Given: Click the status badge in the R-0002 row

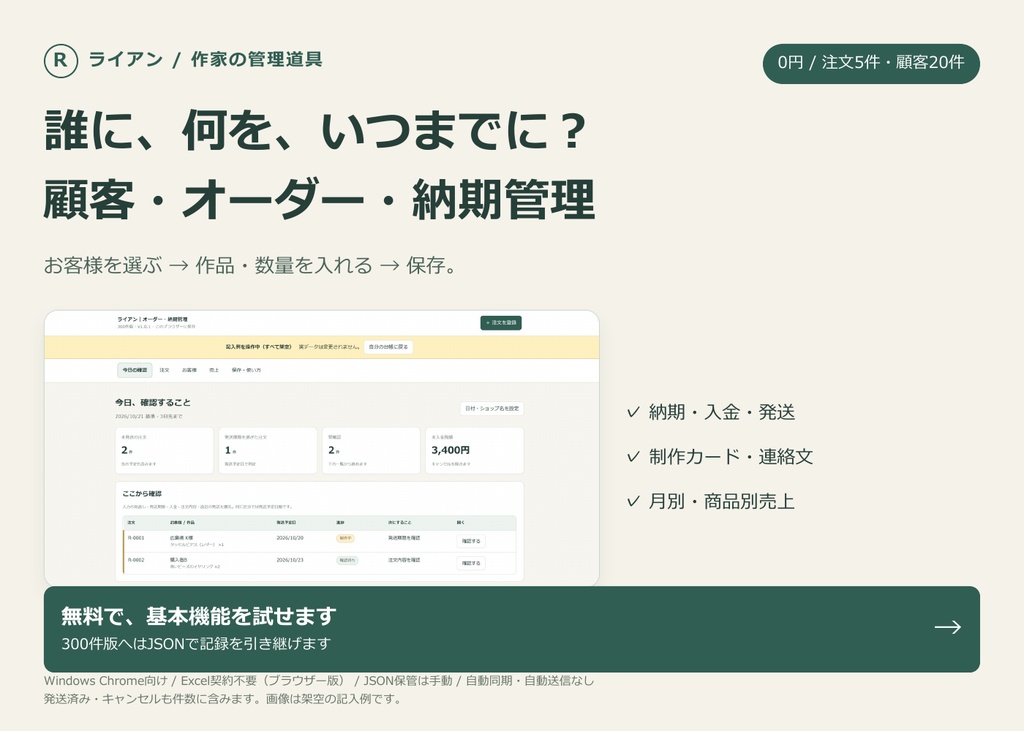Looking at the screenshot, I should tap(347, 560).
